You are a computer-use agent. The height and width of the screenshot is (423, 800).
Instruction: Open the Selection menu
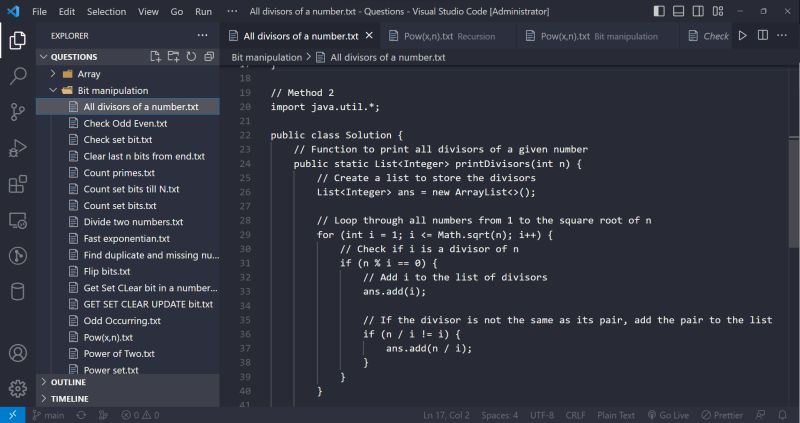pyautogui.click(x=106, y=11)
